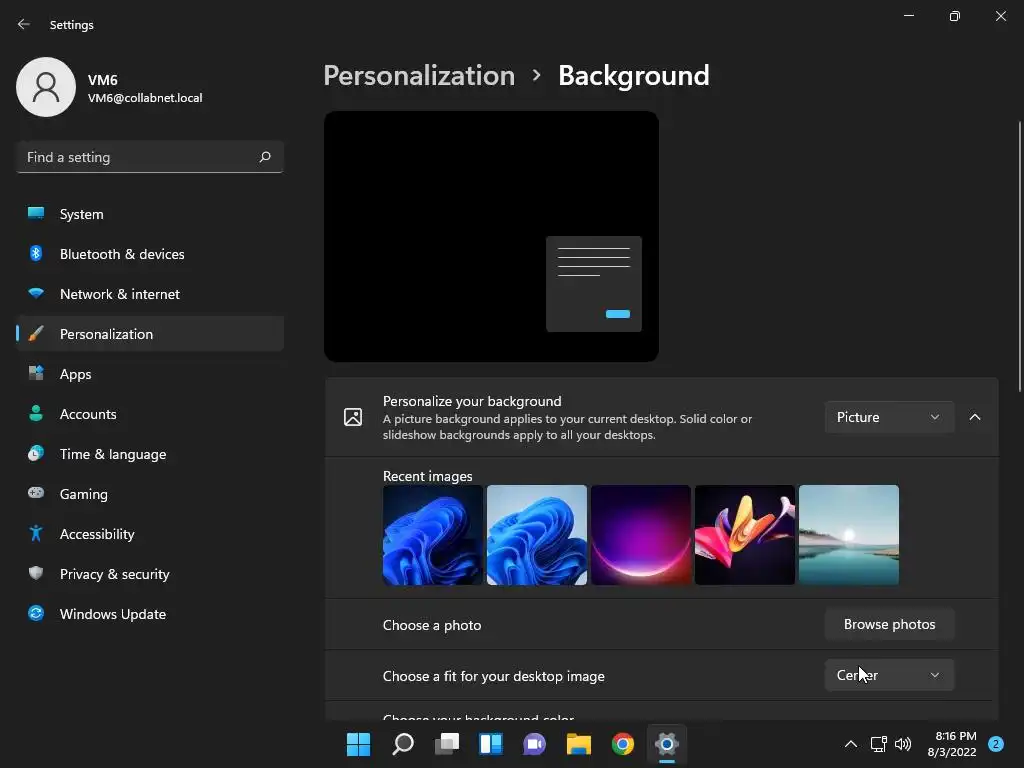Image resolution: width=1024 pixels, height=768 pixels.
Task: Select the lake sunrise recent image
Action: click(x=849, y=535)
